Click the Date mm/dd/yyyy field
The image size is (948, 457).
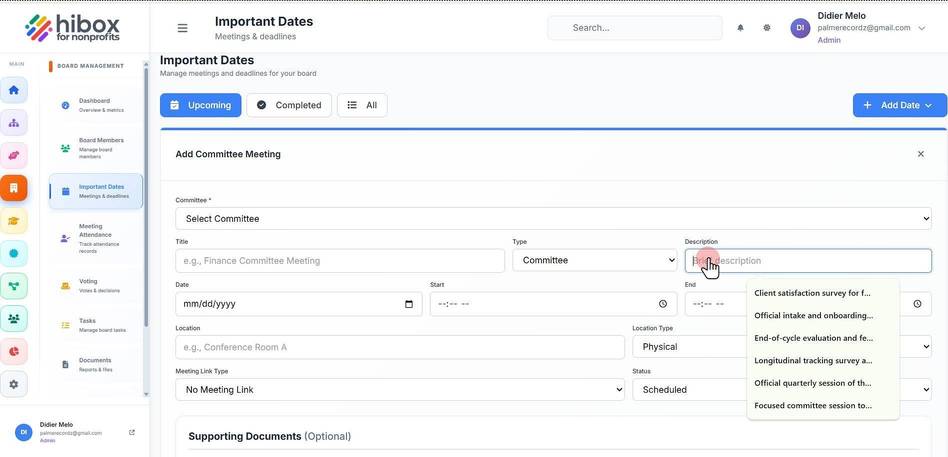299,304
